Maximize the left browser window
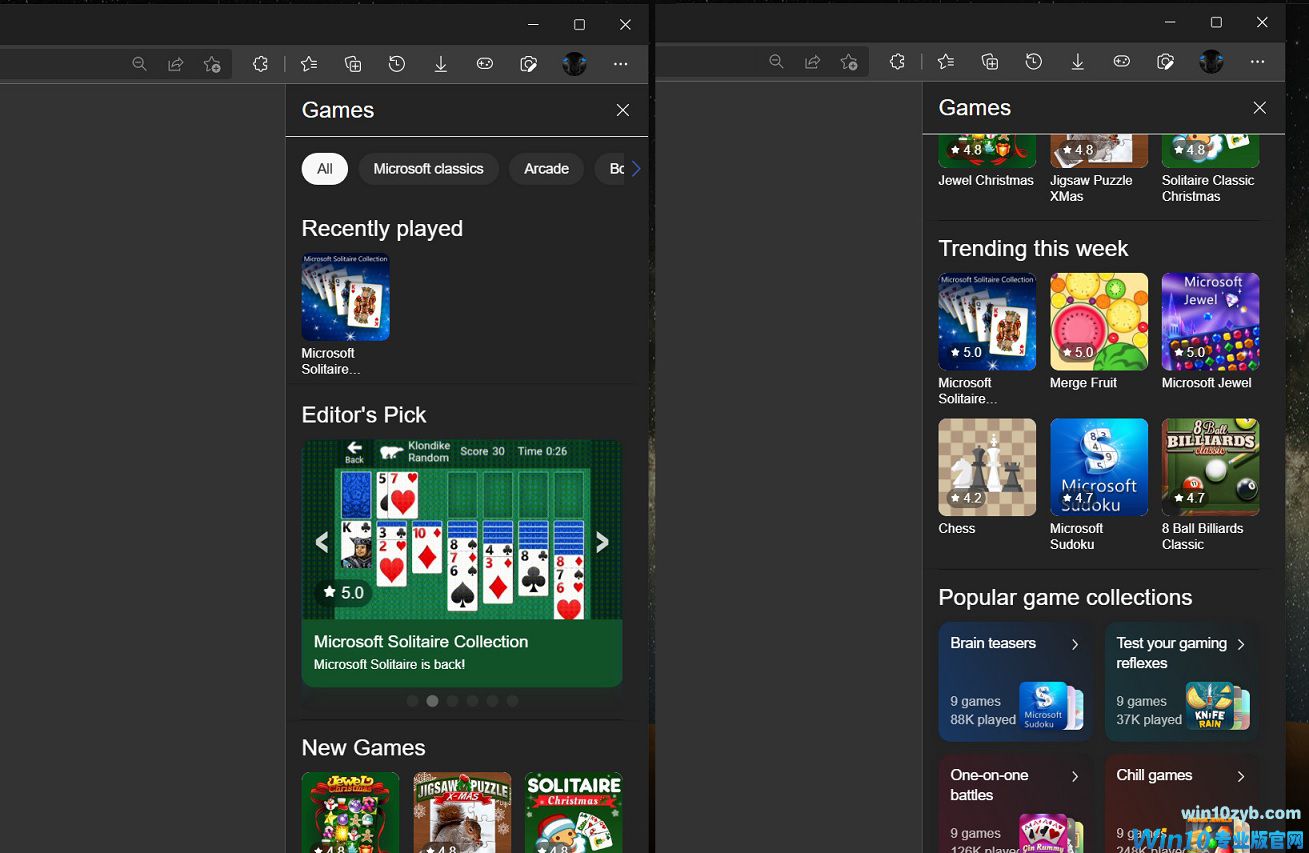This screenshot has width=1309, height=853. pyautogui.click(x=579, y=24)
